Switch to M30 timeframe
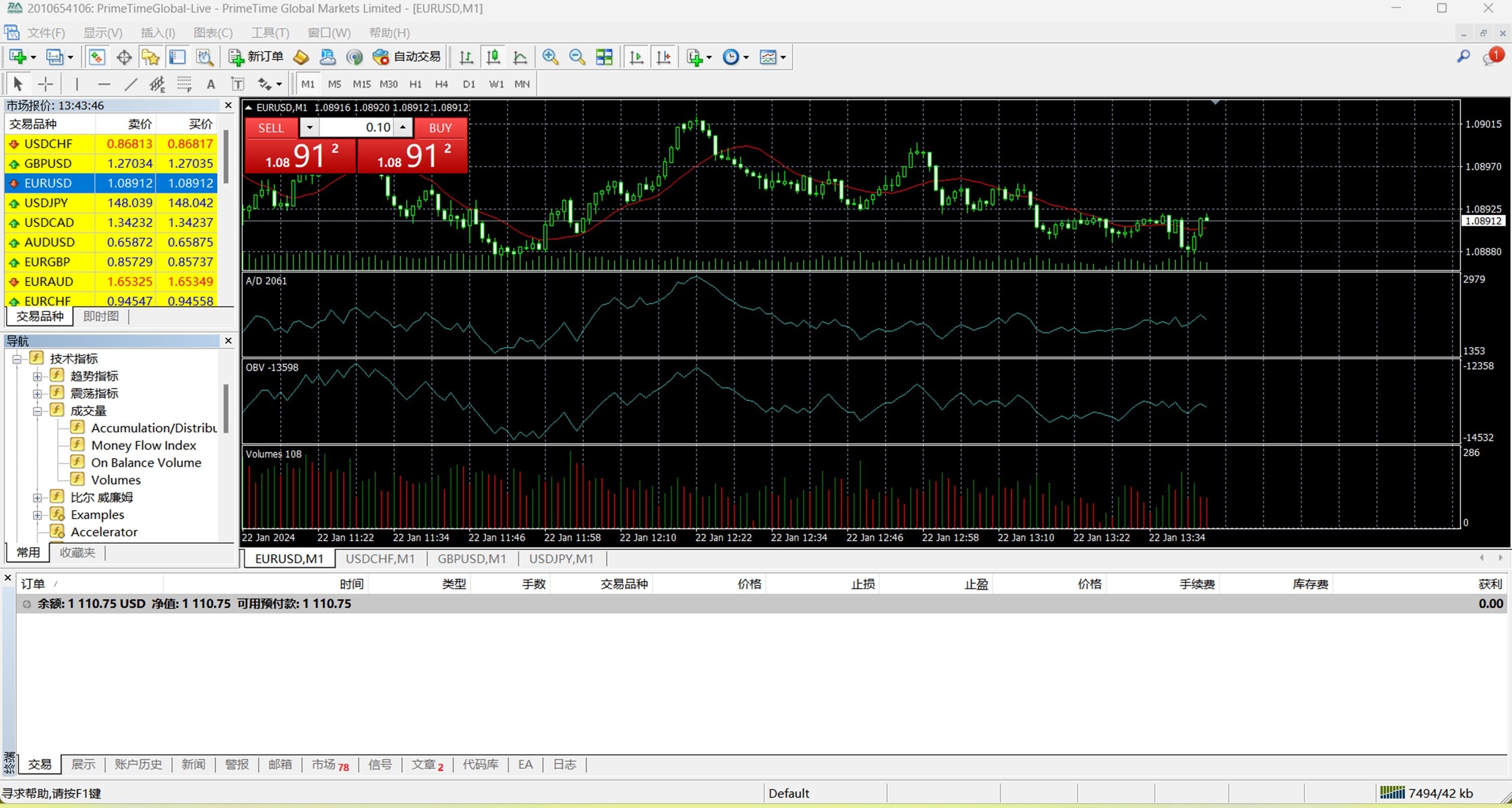 coord(389,84)
